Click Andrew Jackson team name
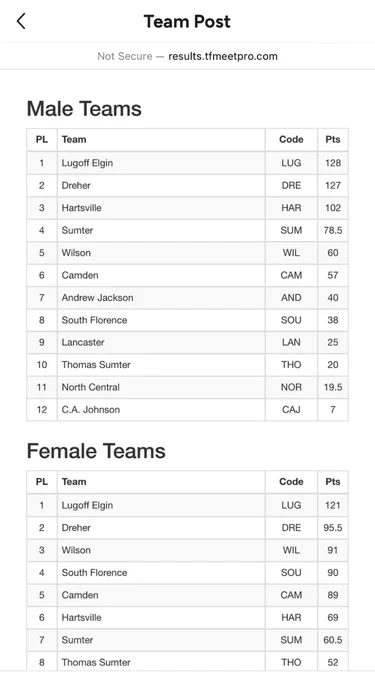 coord(97,298)
